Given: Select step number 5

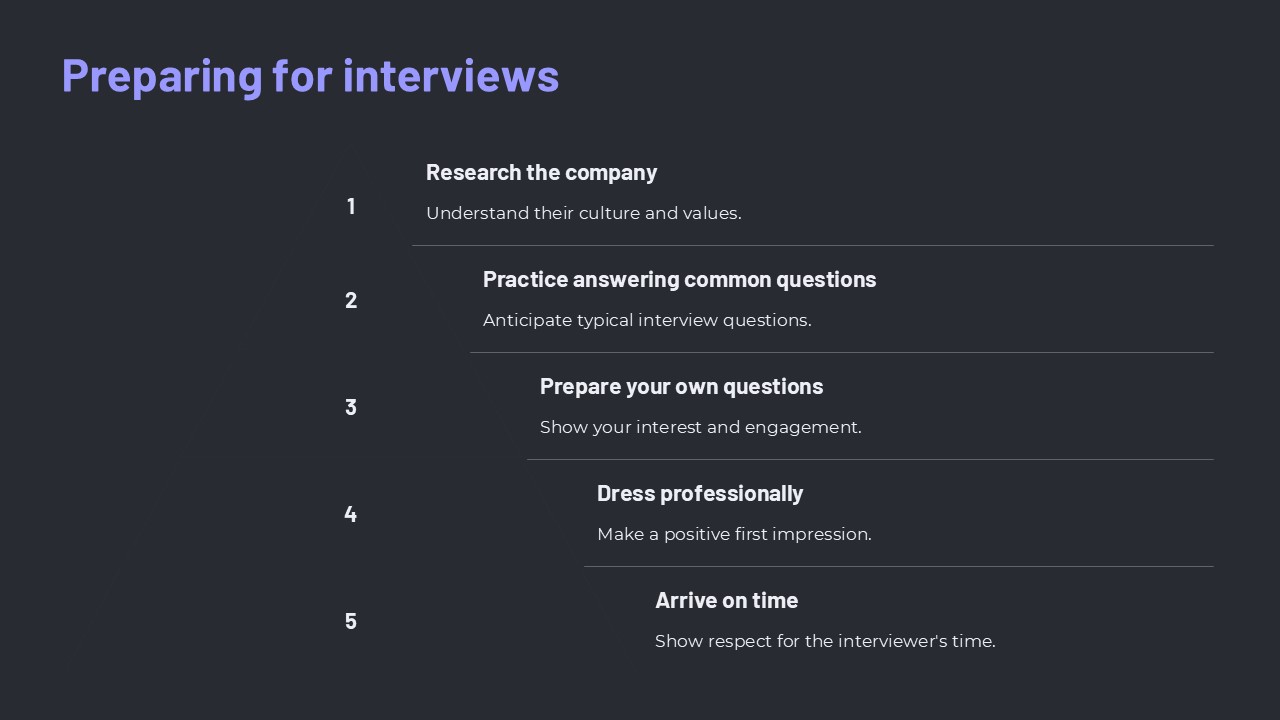Looking at the screenshot, I should click(x=351, y=621).
